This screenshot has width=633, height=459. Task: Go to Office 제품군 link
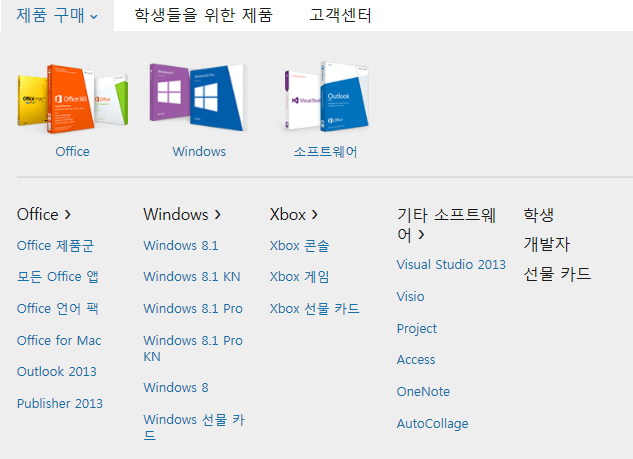pos(55,245)
